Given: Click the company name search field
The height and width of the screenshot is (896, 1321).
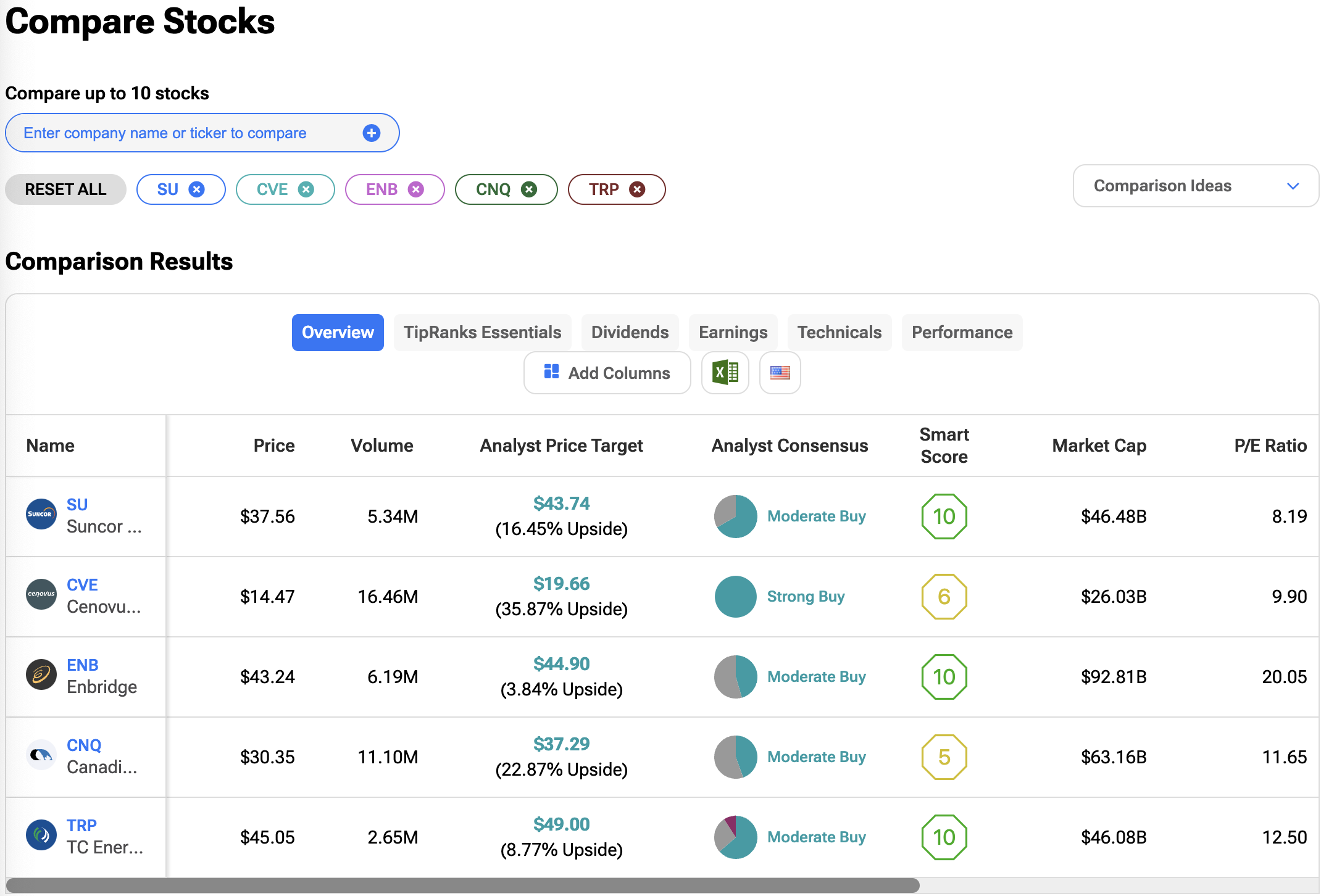Looking at the screenshot, I should point(202,133).
